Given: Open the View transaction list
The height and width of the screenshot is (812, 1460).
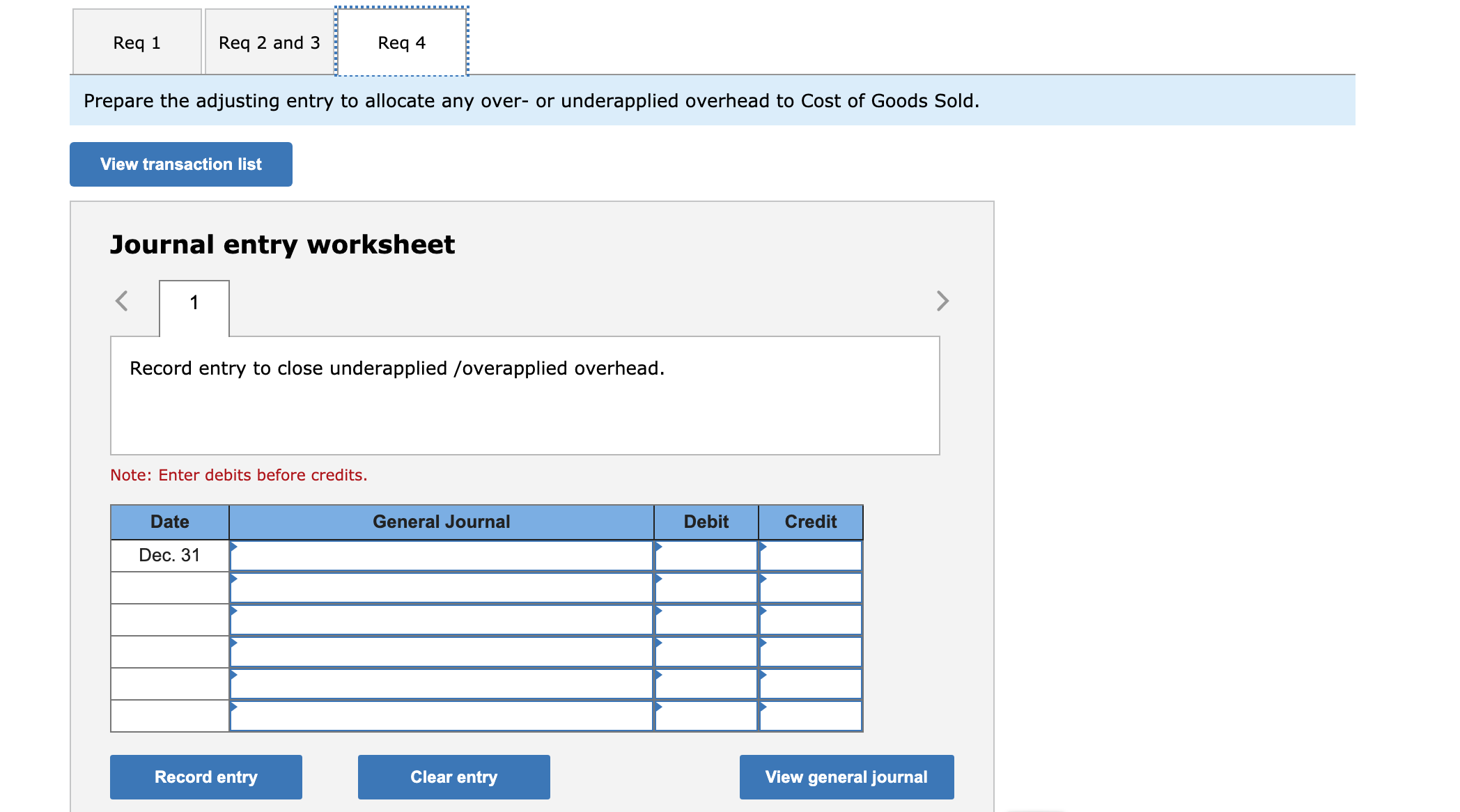Looking at the screenshot, I should coord(180,164).
